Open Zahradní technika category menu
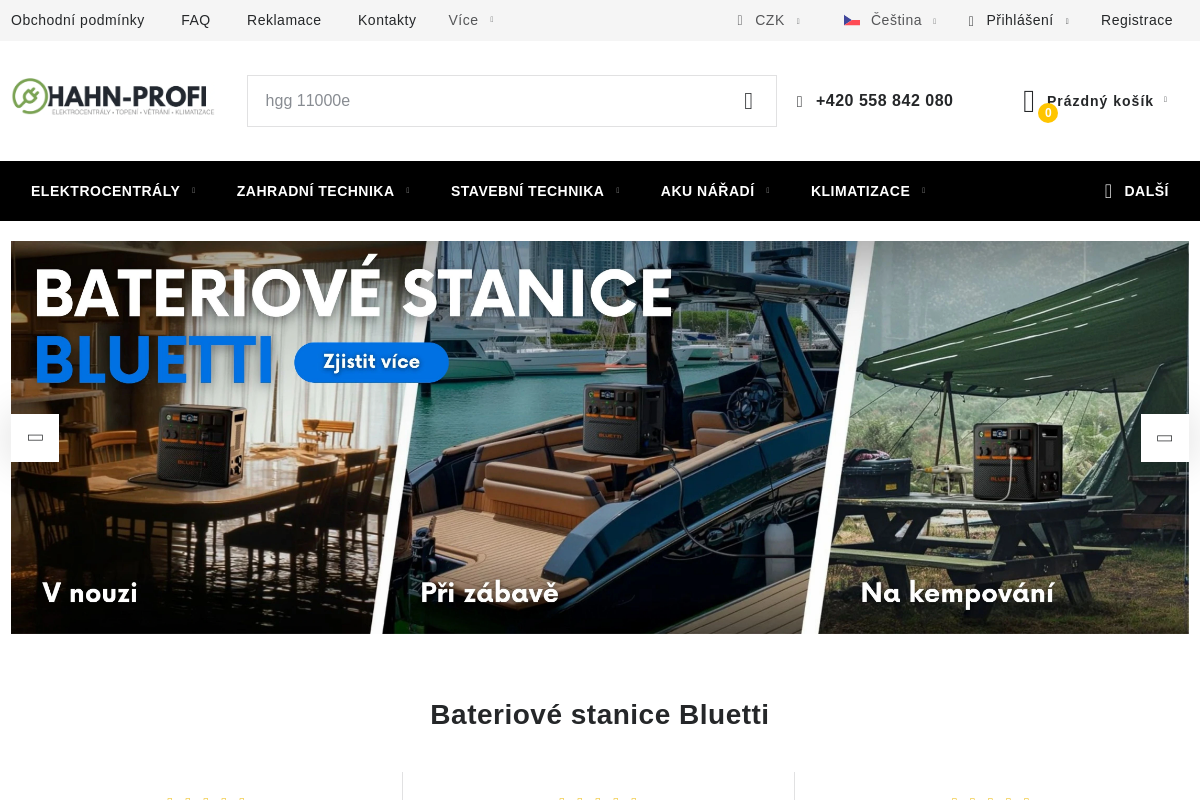The width and height of the screenshot is (1200, 800). click(x=323, y=191)
